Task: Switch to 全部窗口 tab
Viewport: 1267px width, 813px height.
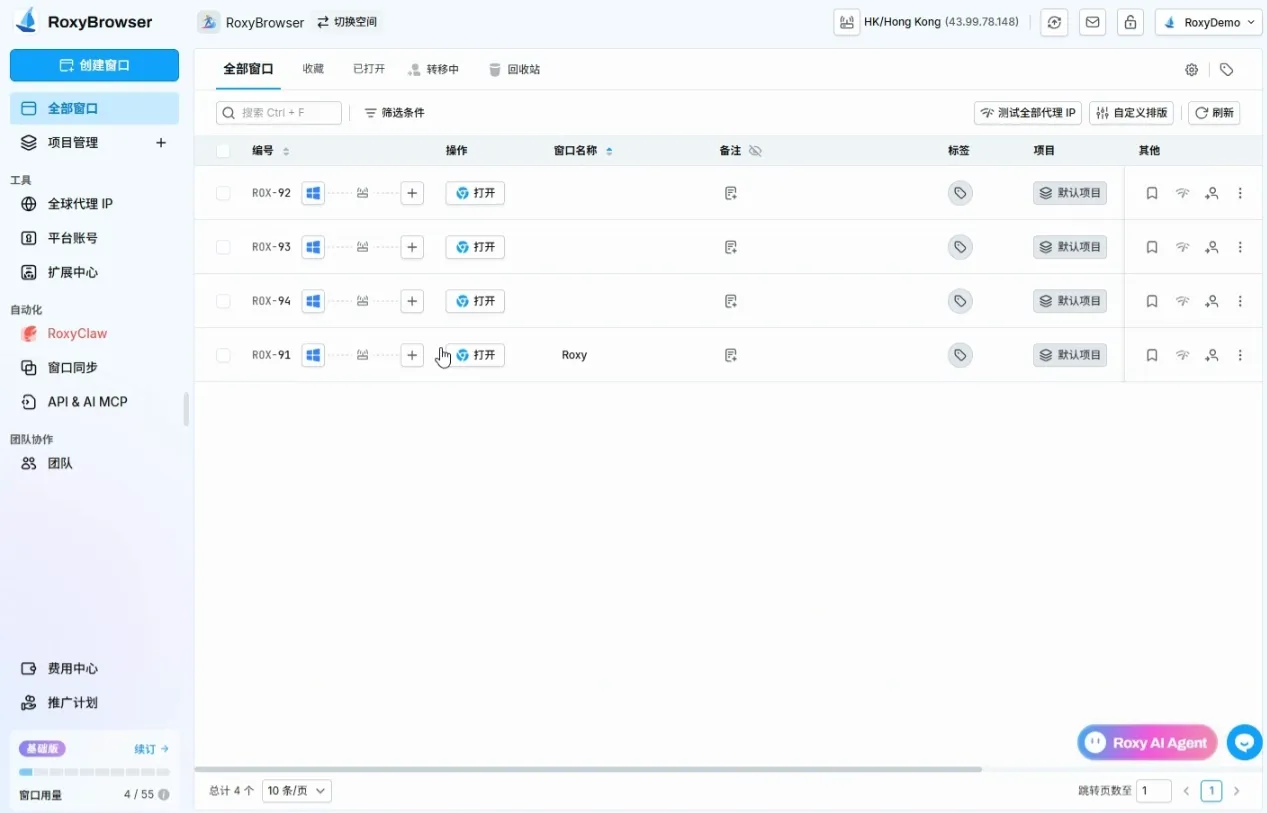Action: pos(248,70)
